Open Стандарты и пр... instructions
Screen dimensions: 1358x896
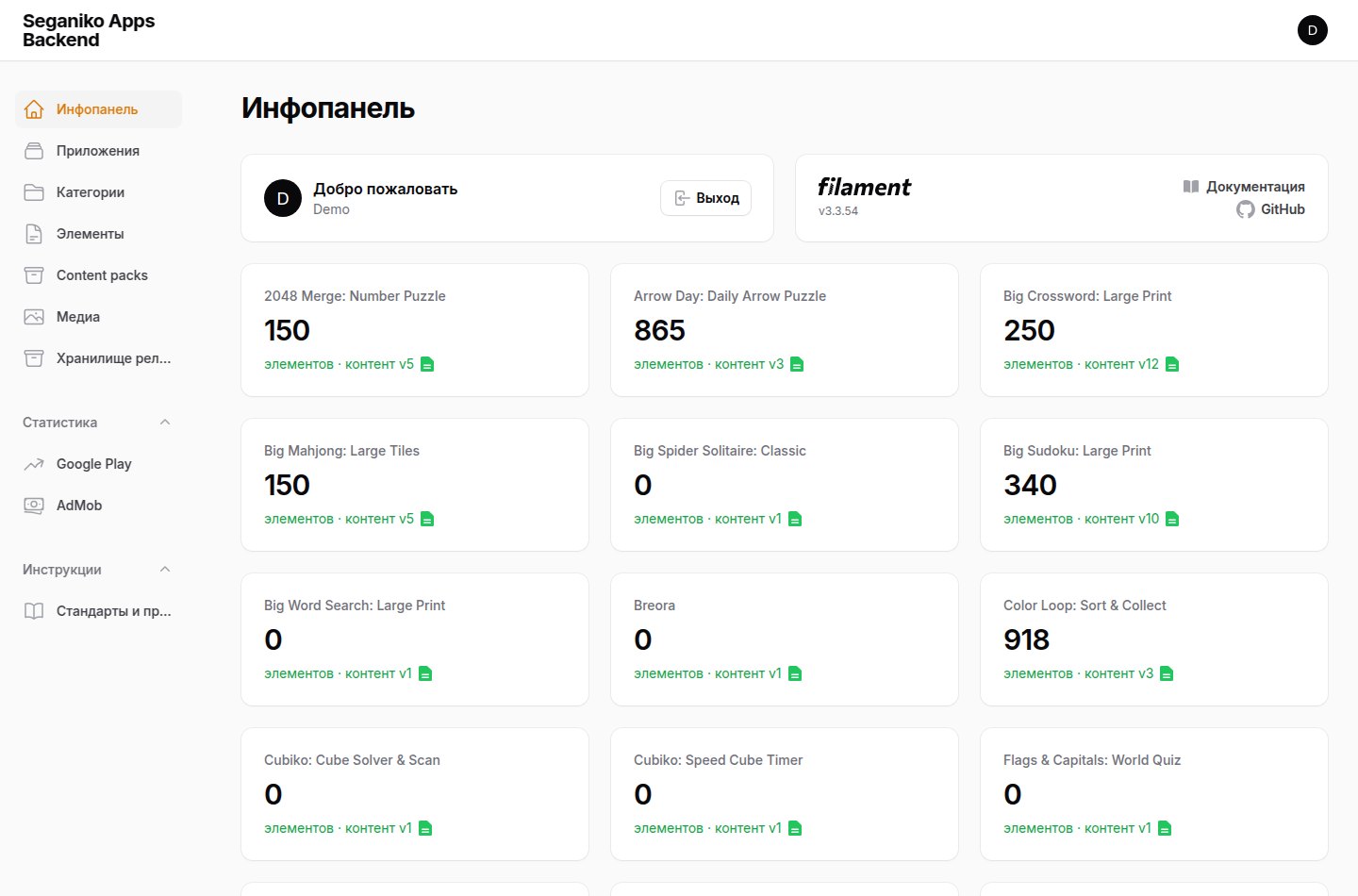[98, 611]
